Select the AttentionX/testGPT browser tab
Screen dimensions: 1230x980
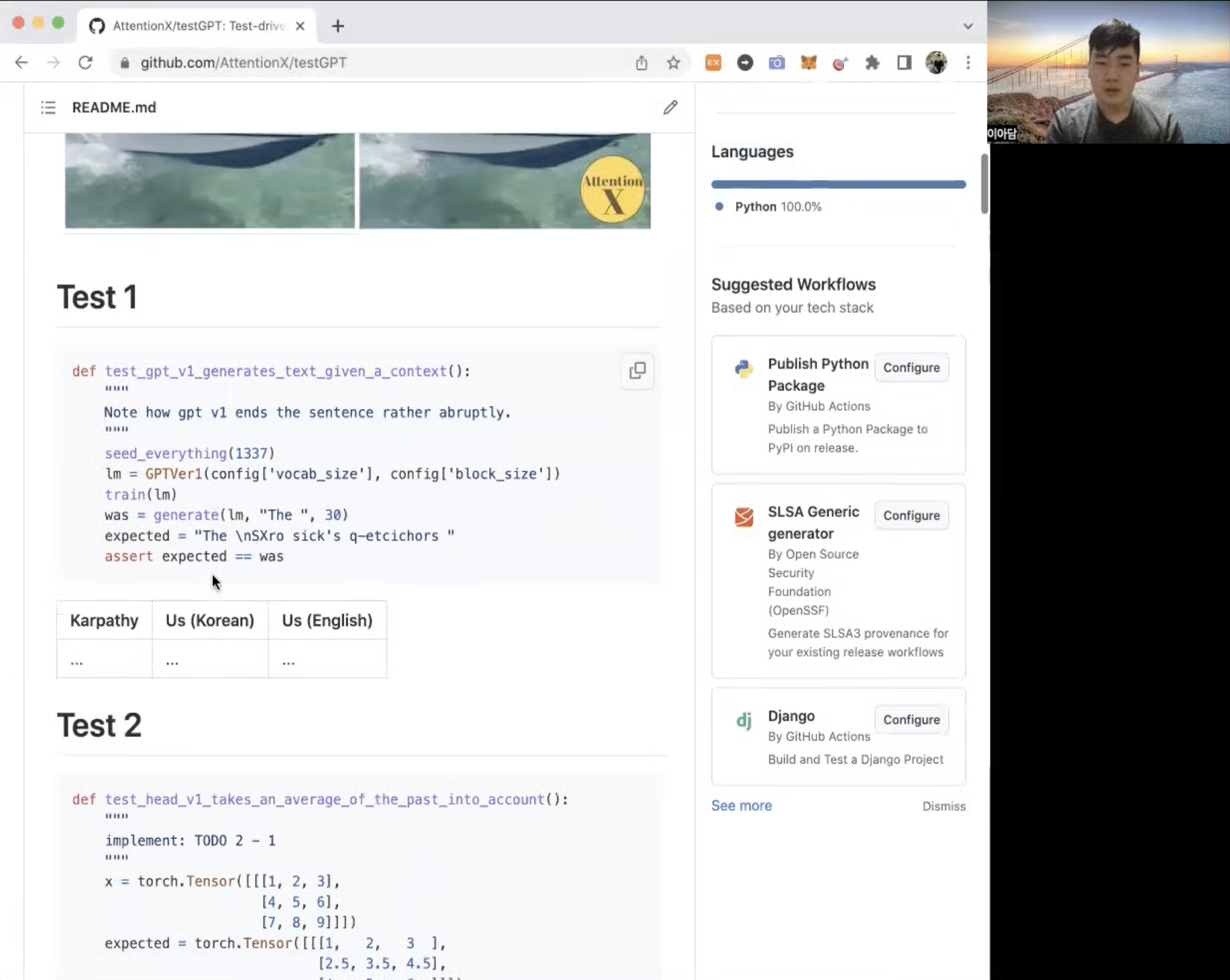[x=197, y=26]
